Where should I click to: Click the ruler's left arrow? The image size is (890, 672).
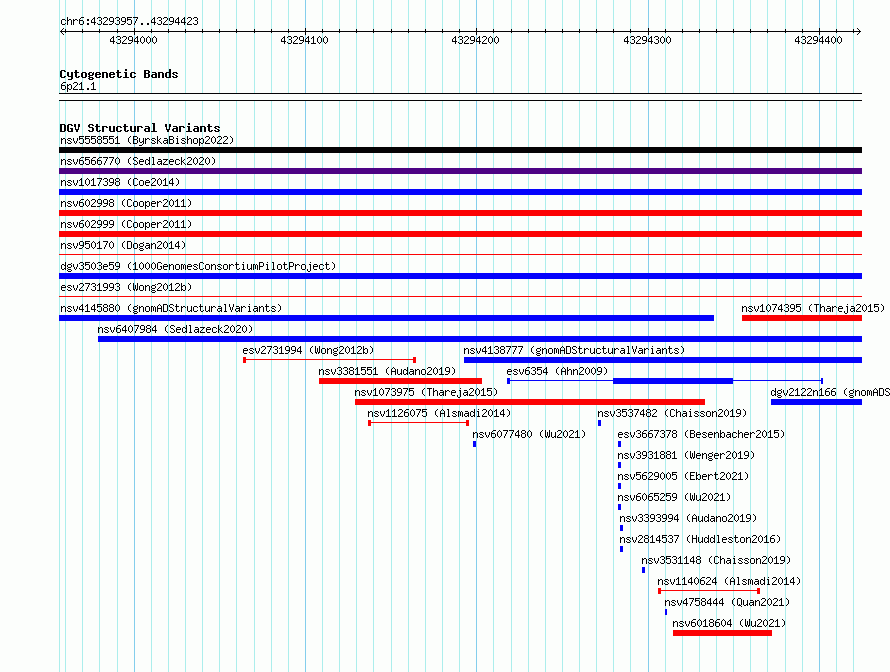[62, 32]
